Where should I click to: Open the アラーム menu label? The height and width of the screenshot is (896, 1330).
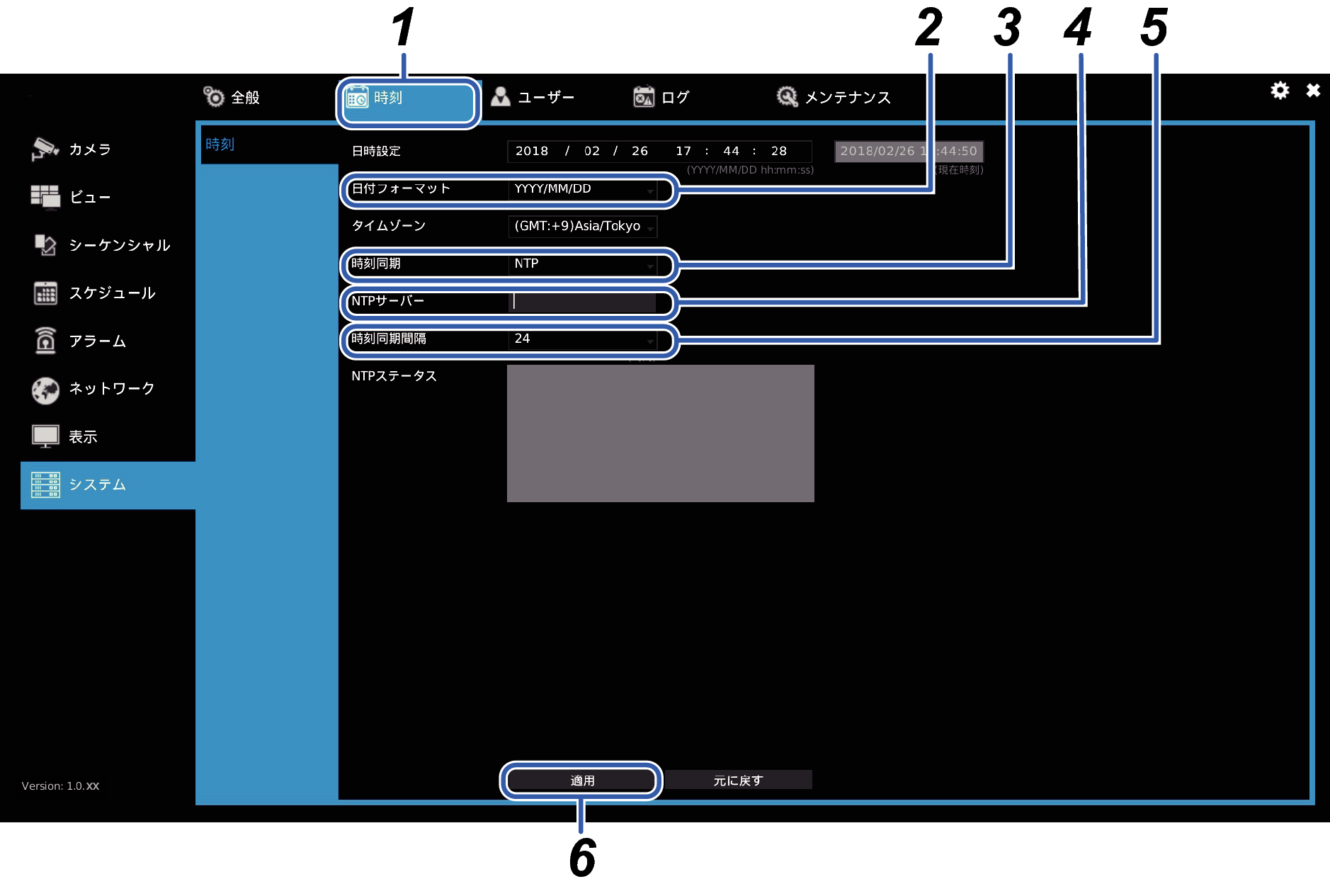click(97, 341)
